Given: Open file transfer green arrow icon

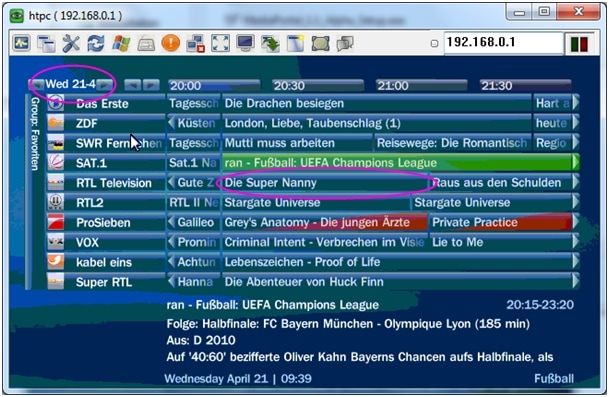Looking at the screenshot, I should [x=270, y=44].
